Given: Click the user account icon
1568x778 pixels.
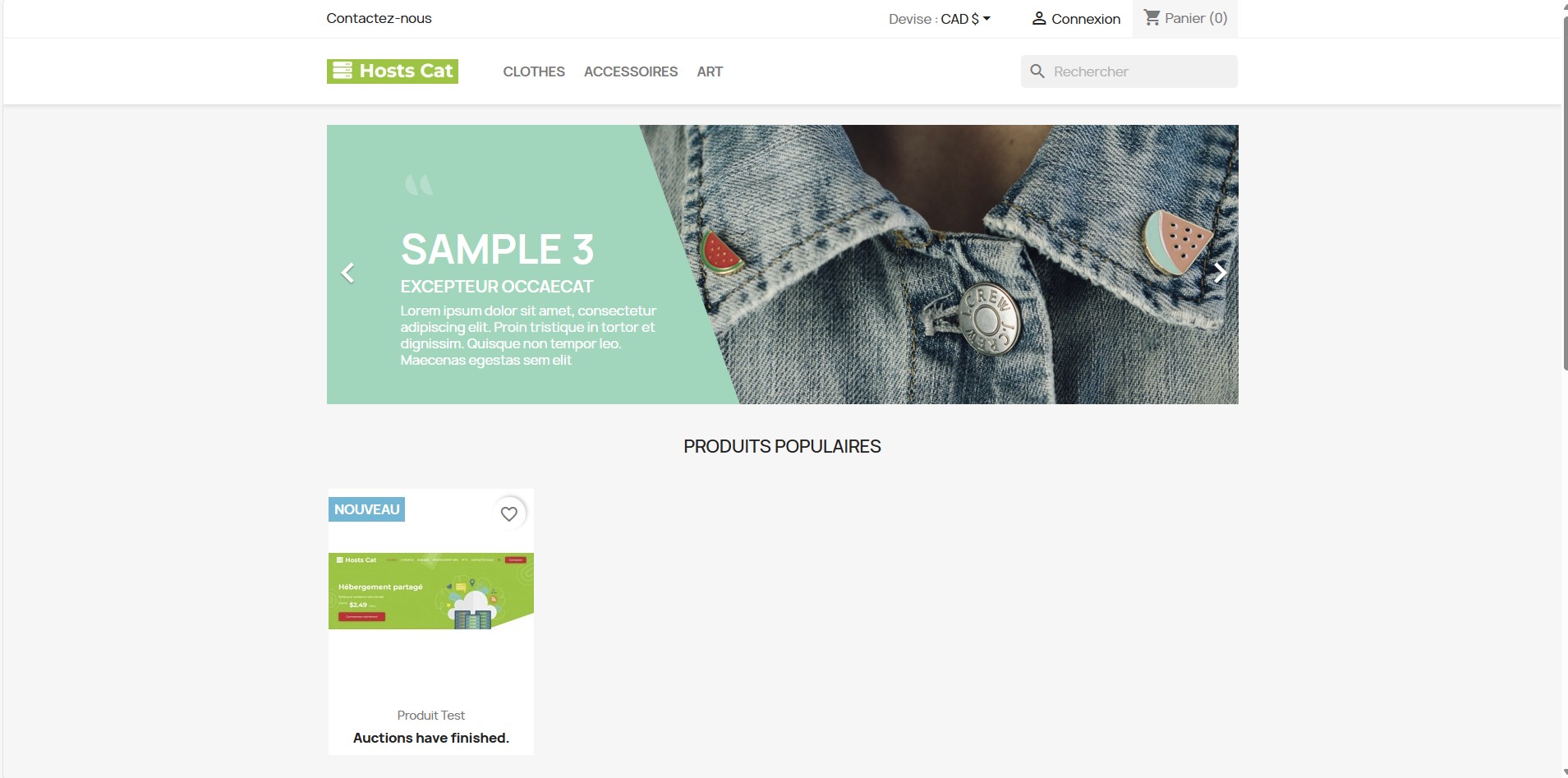Looking at the screenshot, I should click(1039, 18).
